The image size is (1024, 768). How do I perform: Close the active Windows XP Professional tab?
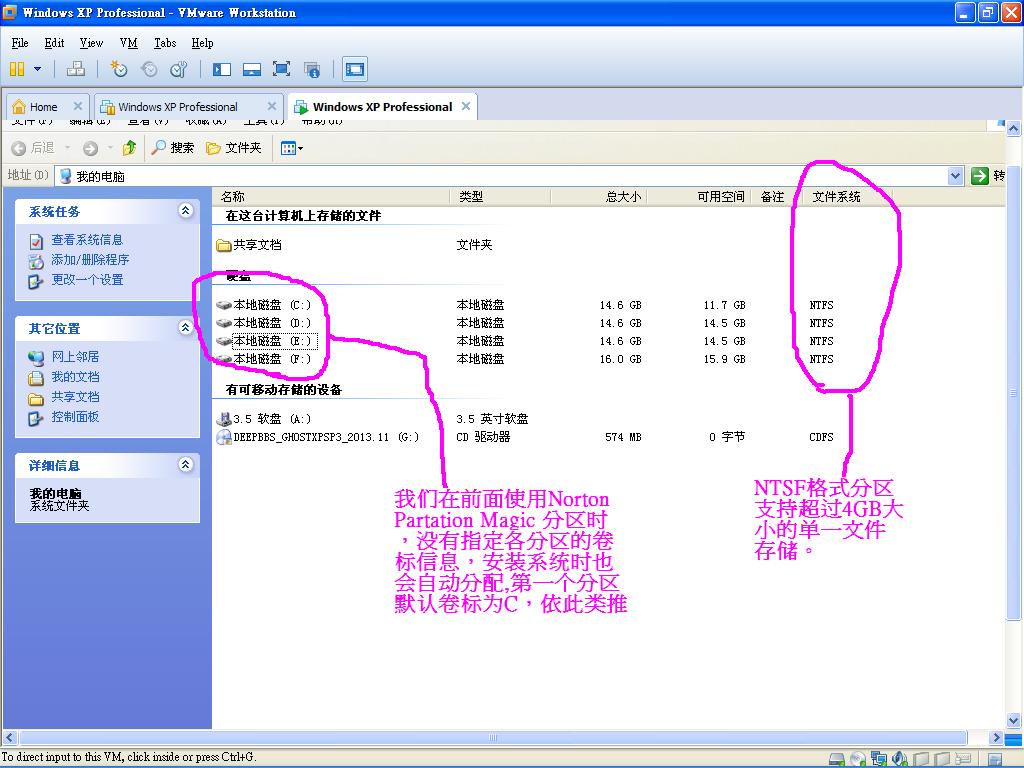[x=466, y=106]
